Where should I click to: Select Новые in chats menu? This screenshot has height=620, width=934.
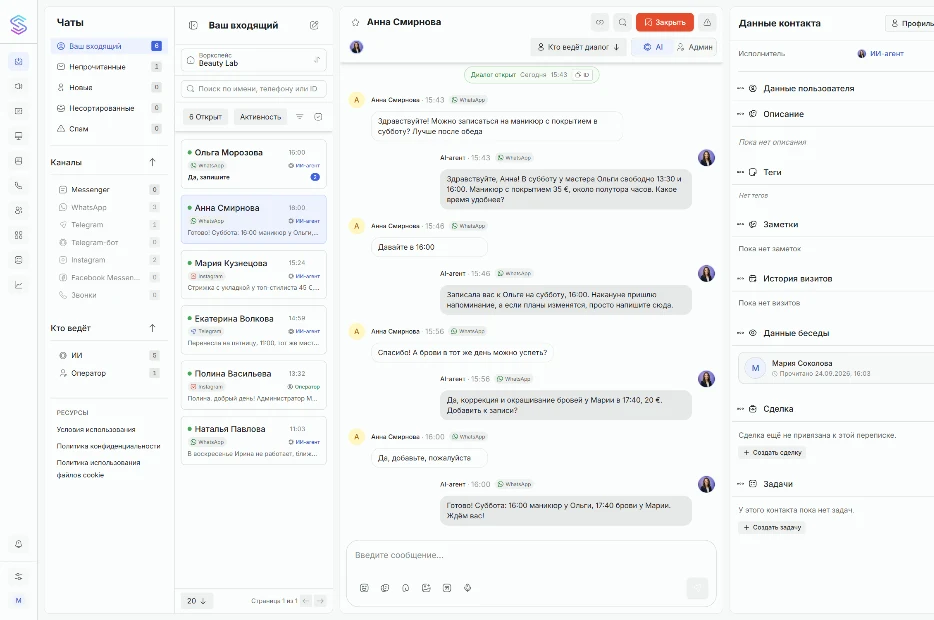109,88
